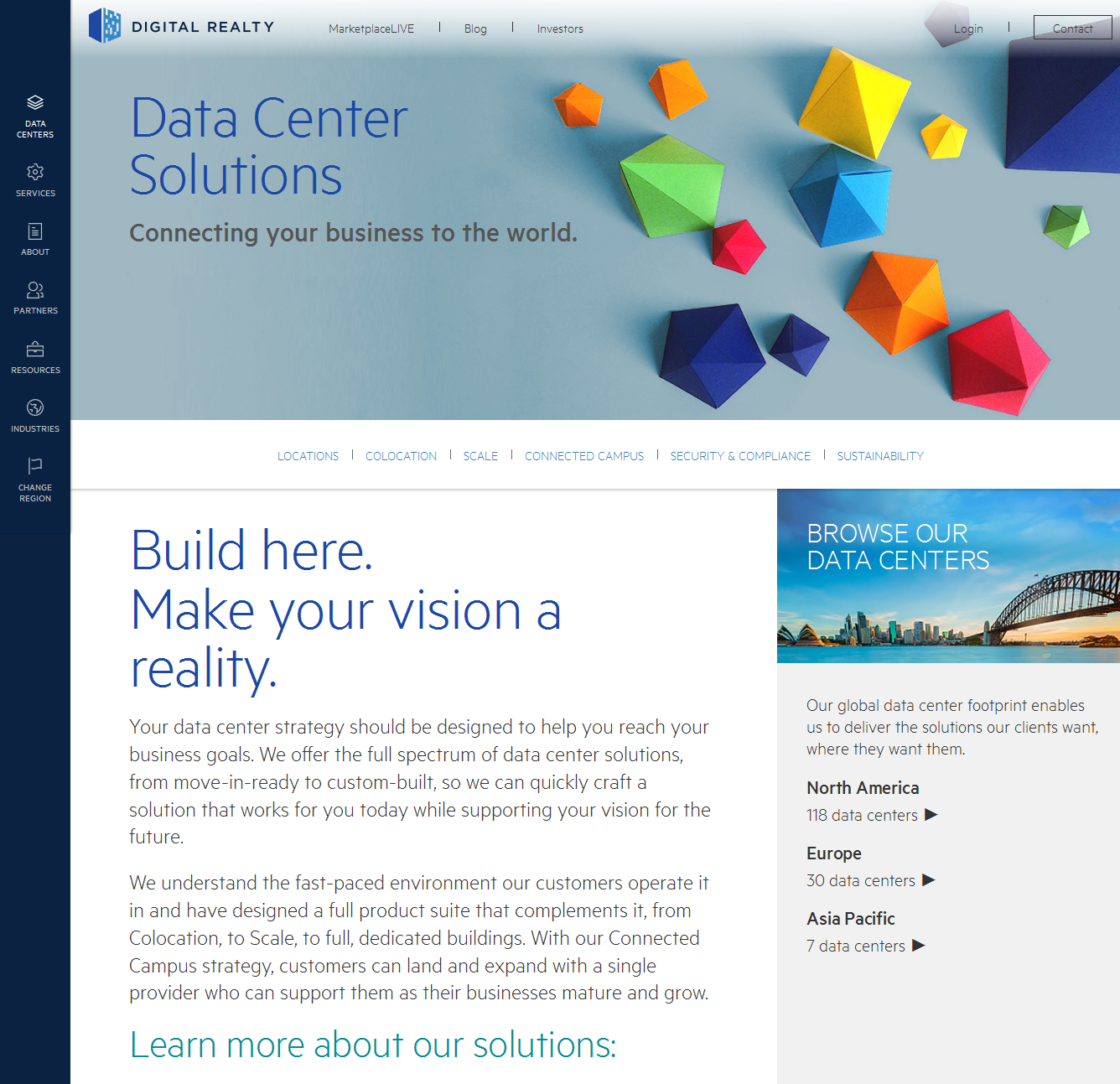Open the Connected Campus section
The width and height of the screenshot is (1120, 1084).
coord(584,456)
